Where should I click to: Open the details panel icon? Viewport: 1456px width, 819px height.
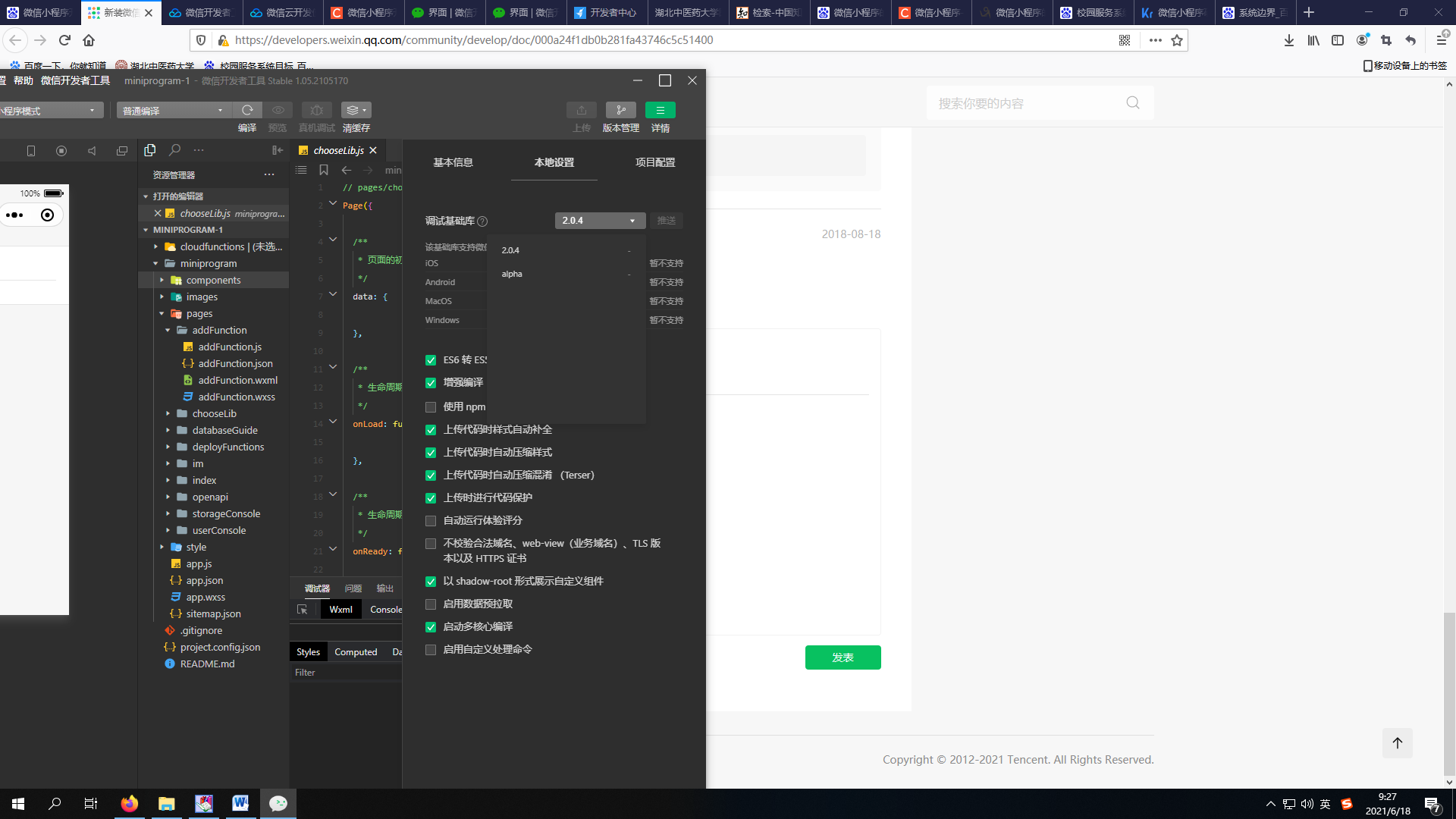click(x=660, y=110)
